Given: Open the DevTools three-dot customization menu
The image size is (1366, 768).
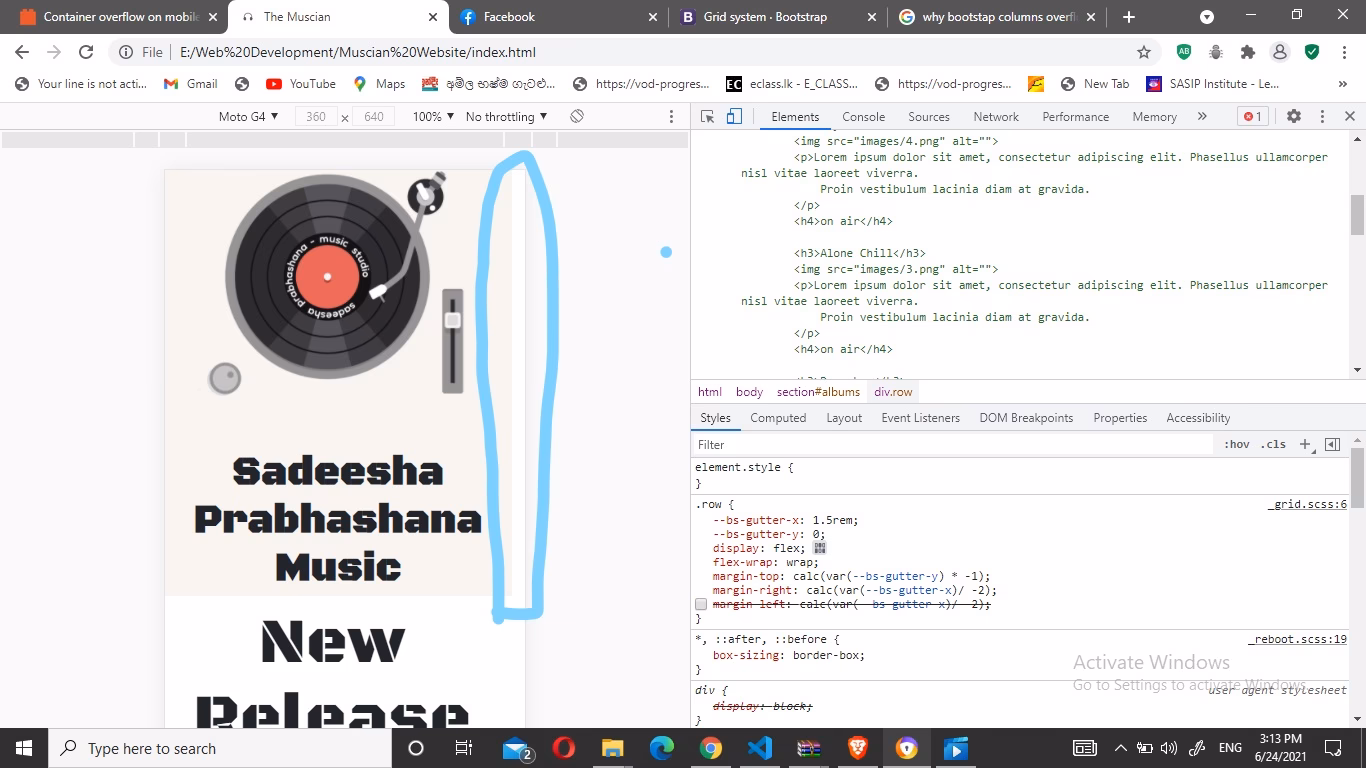Looking at the screenshot, I should pos(1322,116).
